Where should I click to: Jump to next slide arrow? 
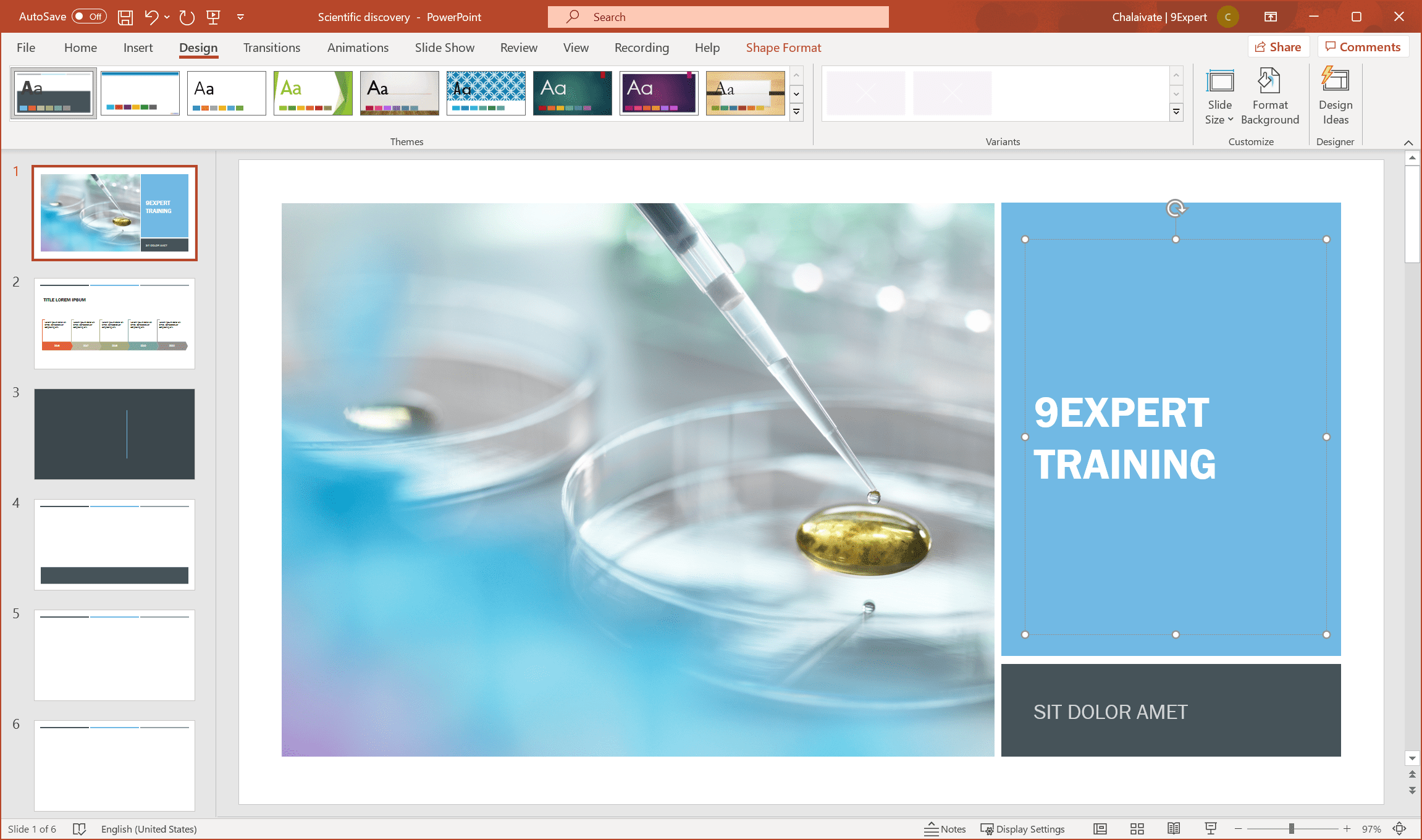coord(1412,791)
